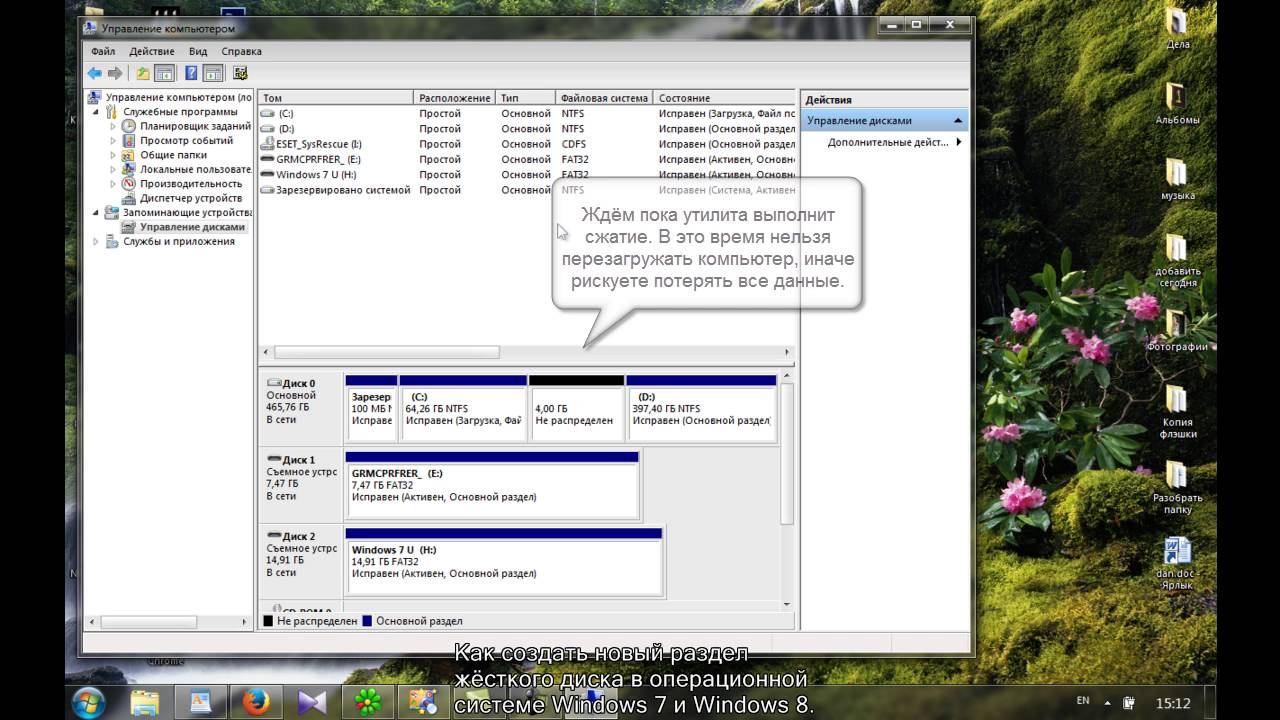Select the (D:) 397,40 ГБ NTFS partition block
The width and height of the screenshot is (1280, 720).
[x=701, y=408]
